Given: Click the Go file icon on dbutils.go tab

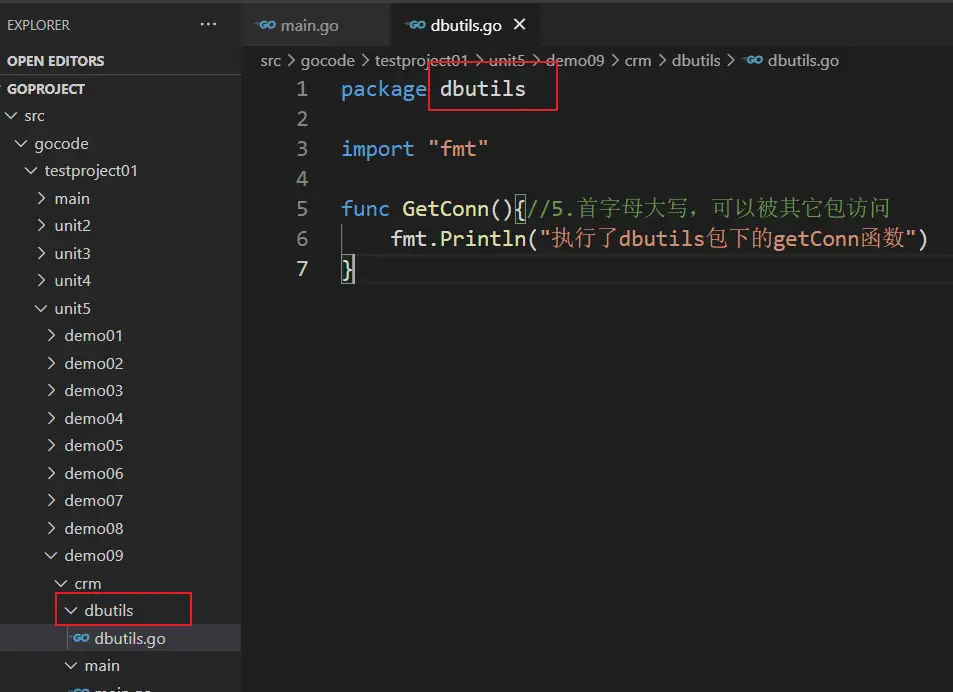Looking at the screenshot, I should [x=413, y=26].
